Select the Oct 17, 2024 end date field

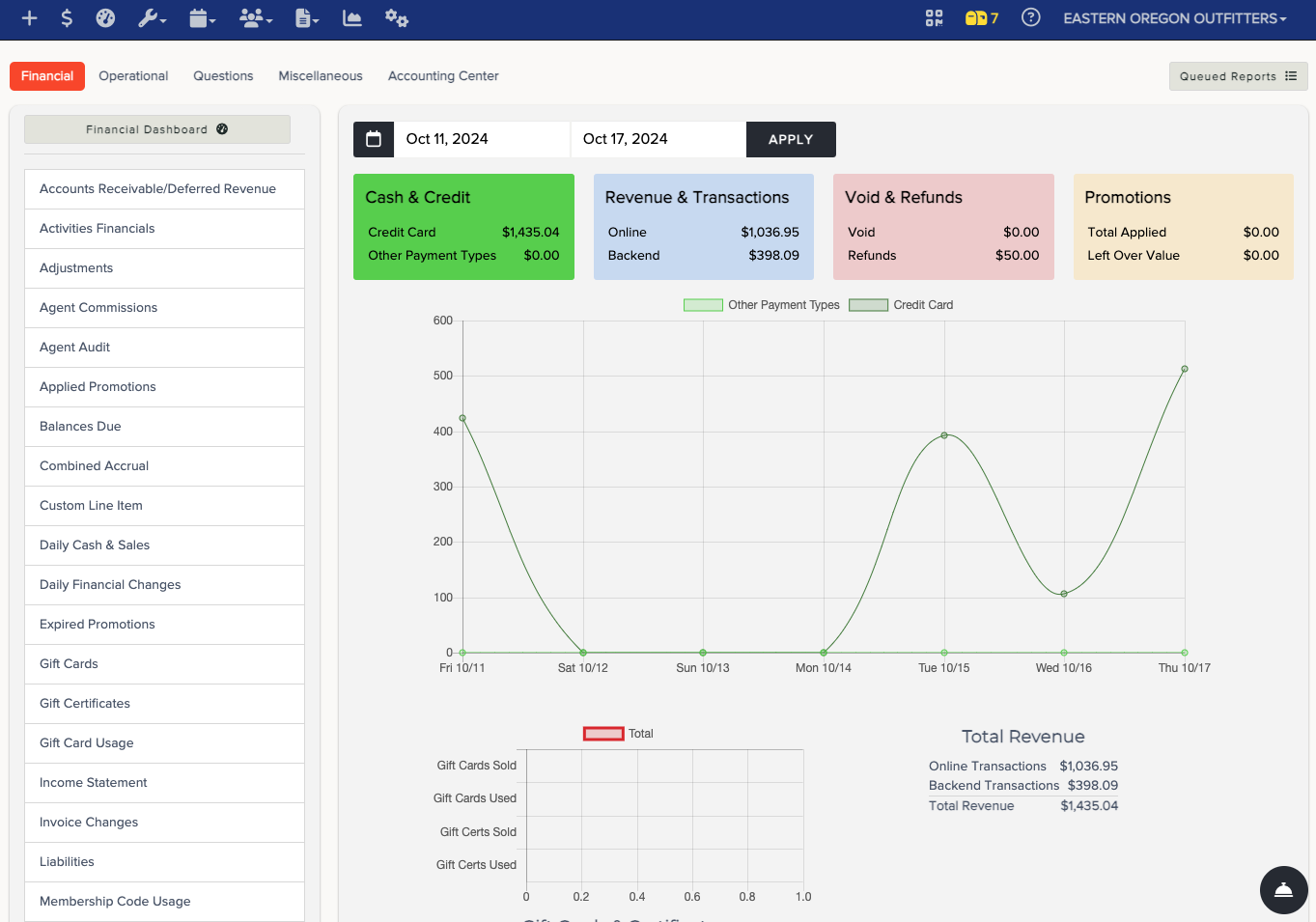tap(658, 139)
